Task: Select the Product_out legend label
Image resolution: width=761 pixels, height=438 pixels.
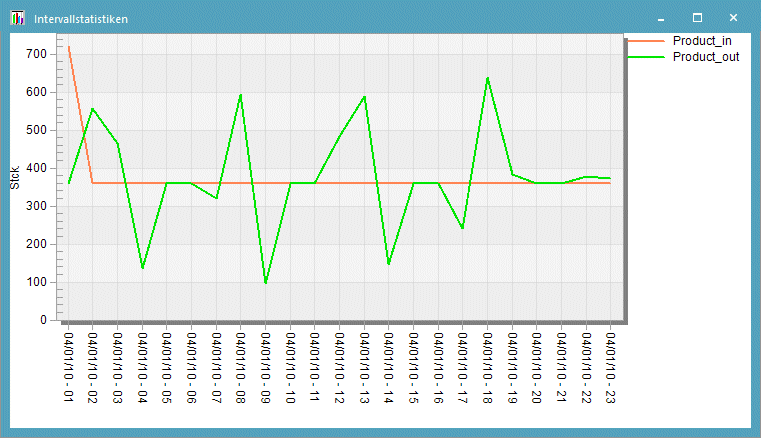Action: tap(706, 57)
